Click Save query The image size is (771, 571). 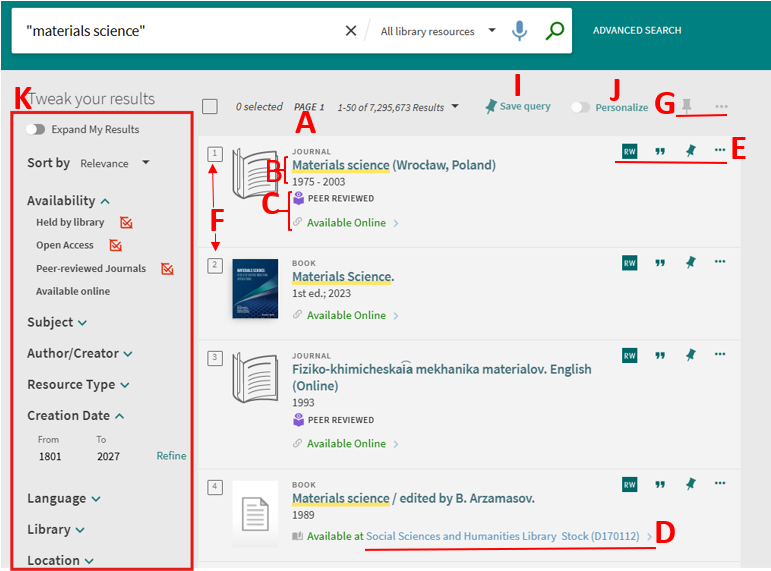pyautogui.click(x=517, y=106)
